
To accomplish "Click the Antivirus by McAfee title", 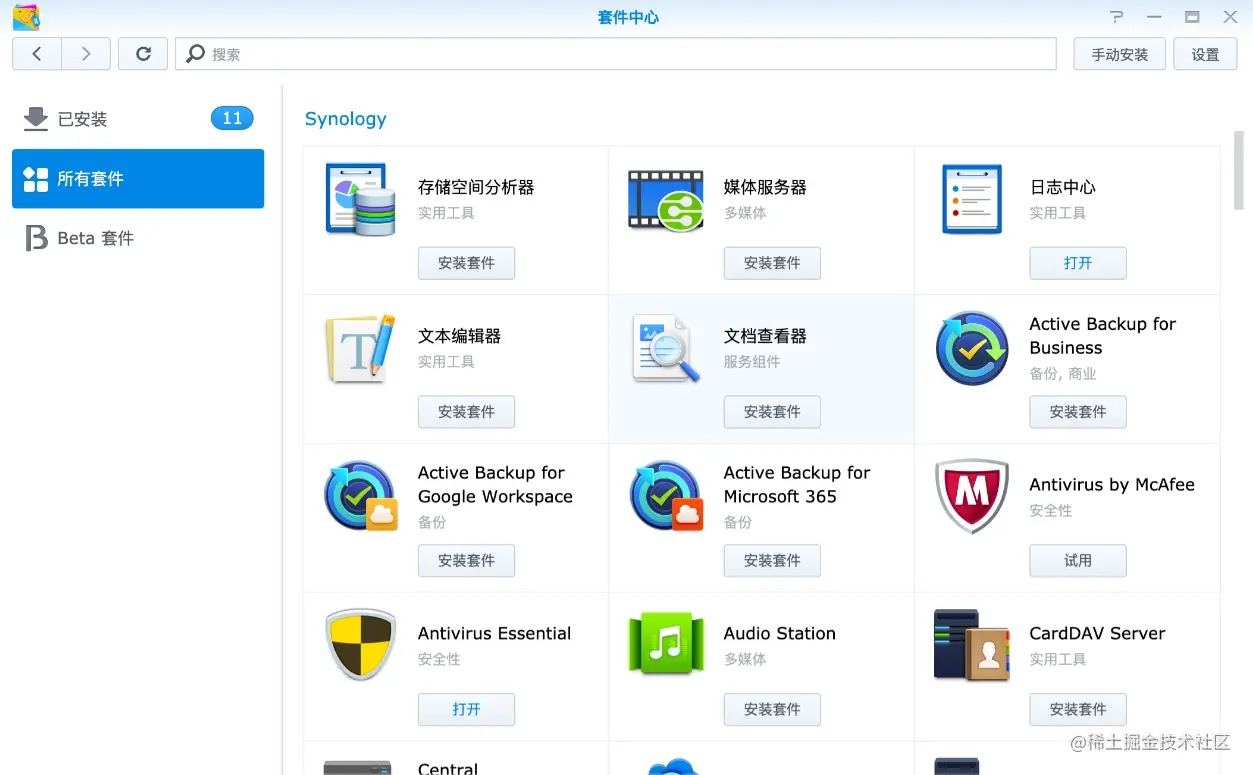I will pos(1112,484).
